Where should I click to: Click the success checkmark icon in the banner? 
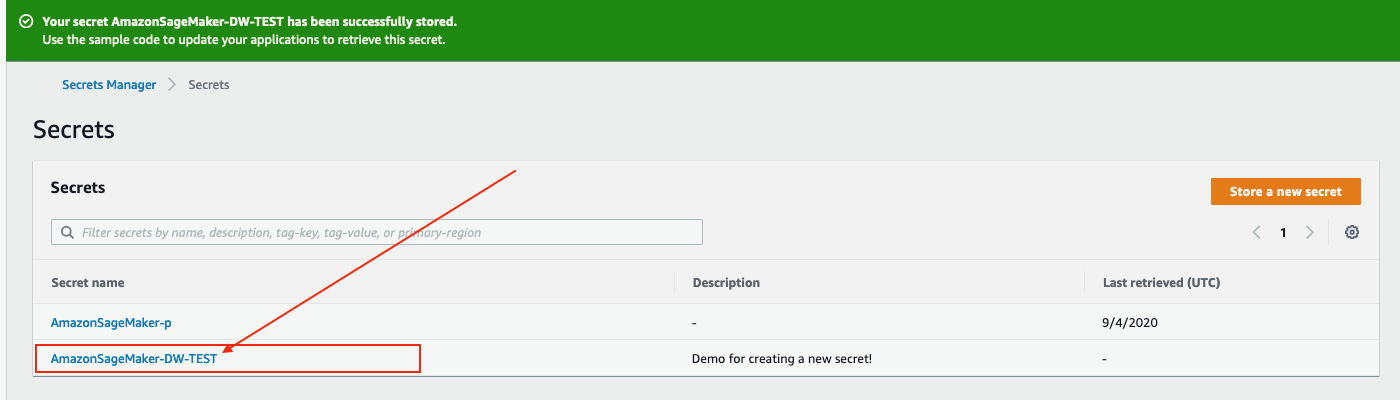26,21
